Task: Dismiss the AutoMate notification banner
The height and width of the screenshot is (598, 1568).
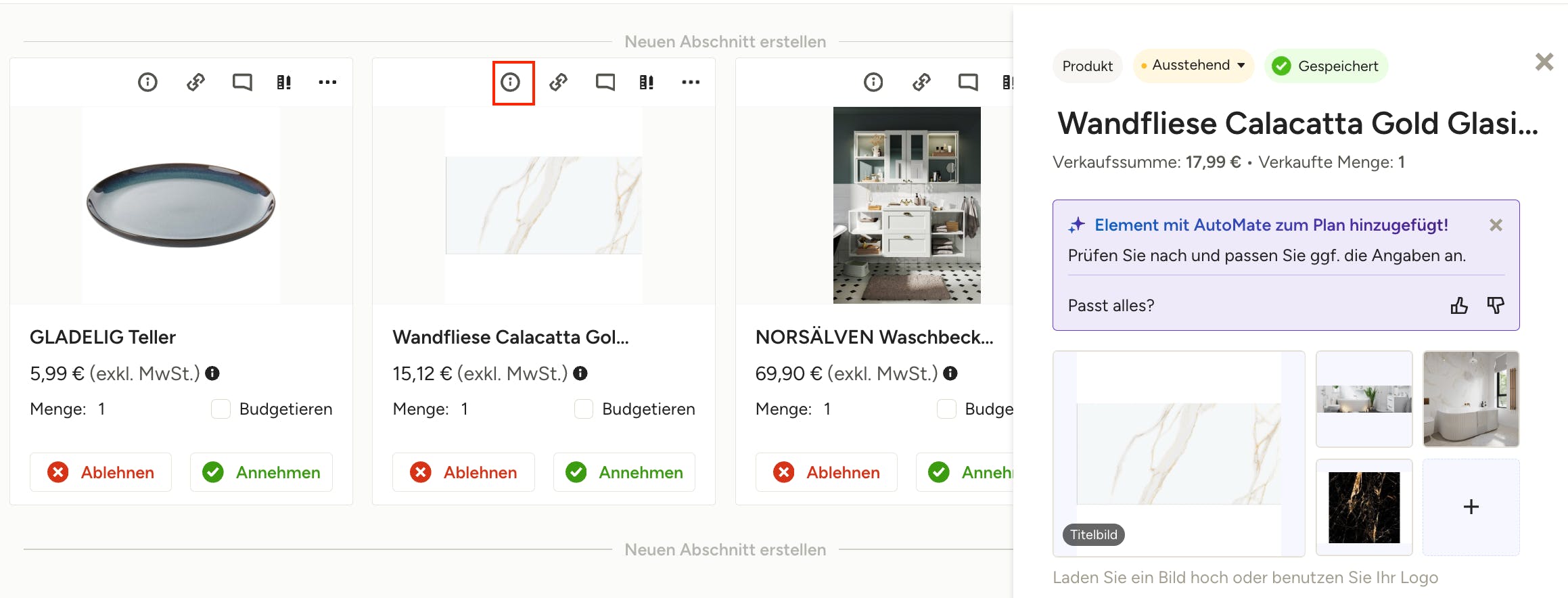Action: (x=1496, y=225)
